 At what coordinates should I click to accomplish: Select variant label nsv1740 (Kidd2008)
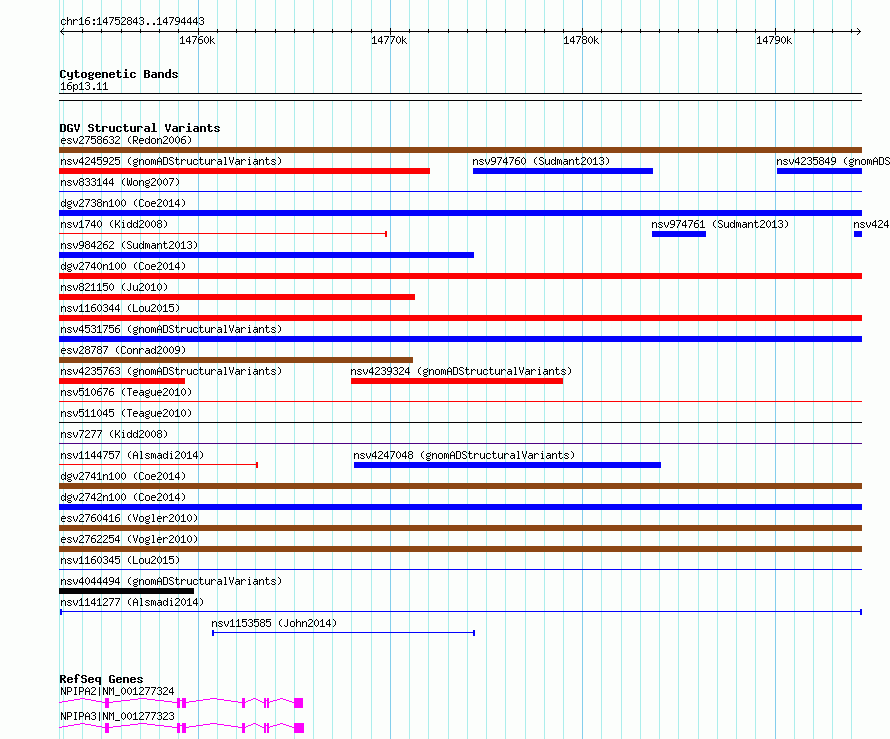click(114, 224)
